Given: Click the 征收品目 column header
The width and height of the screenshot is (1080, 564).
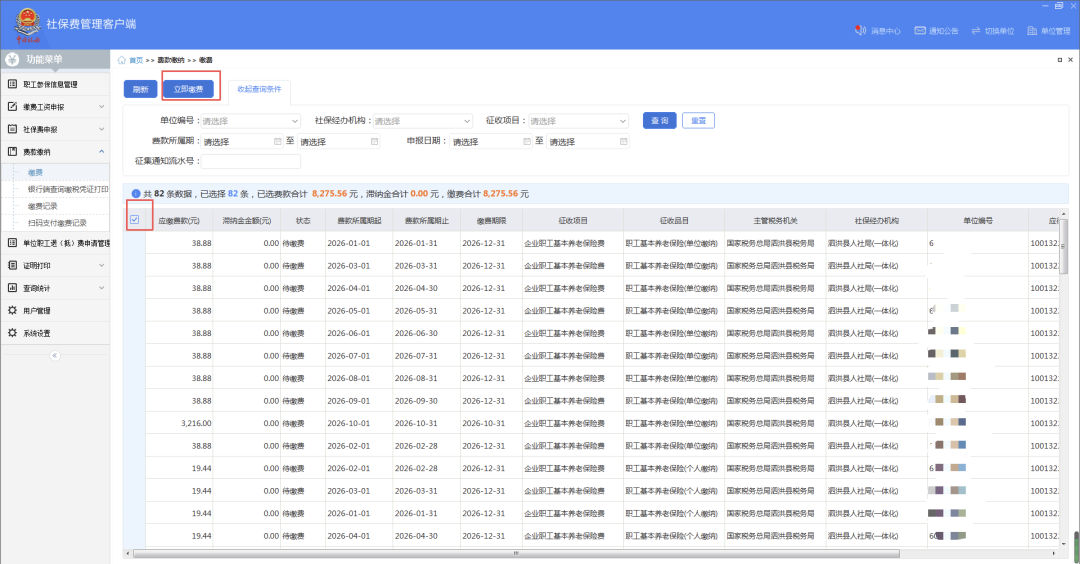Looking at the screenshot, I should [x=674, y=220].
